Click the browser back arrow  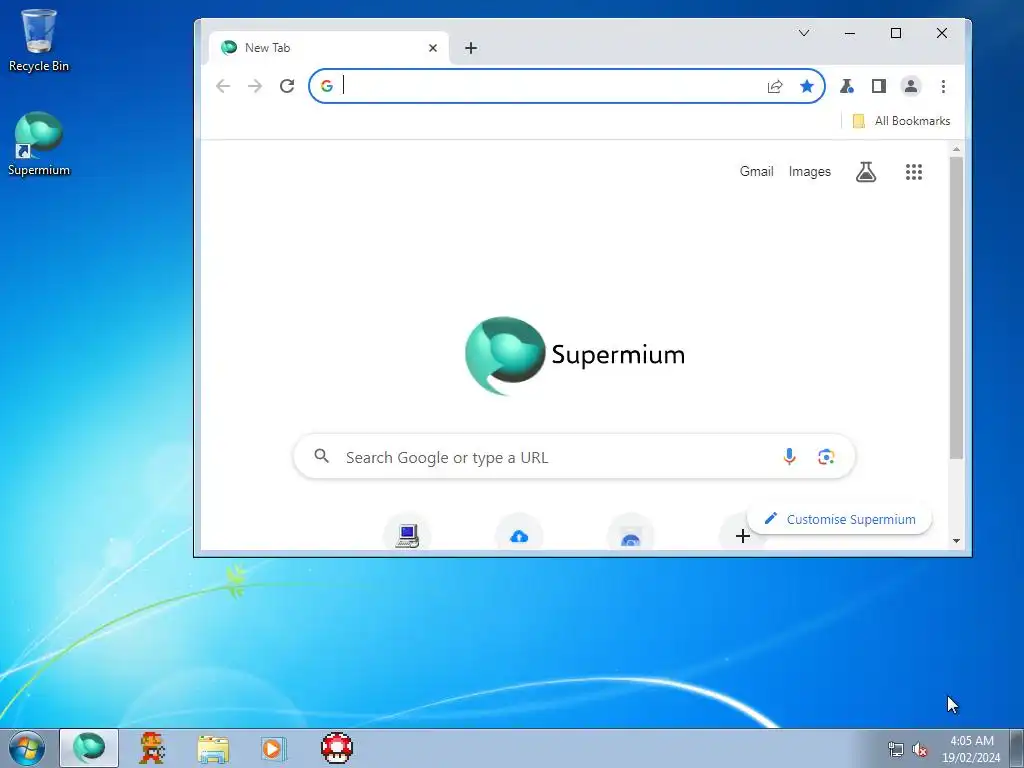[223, 86]
